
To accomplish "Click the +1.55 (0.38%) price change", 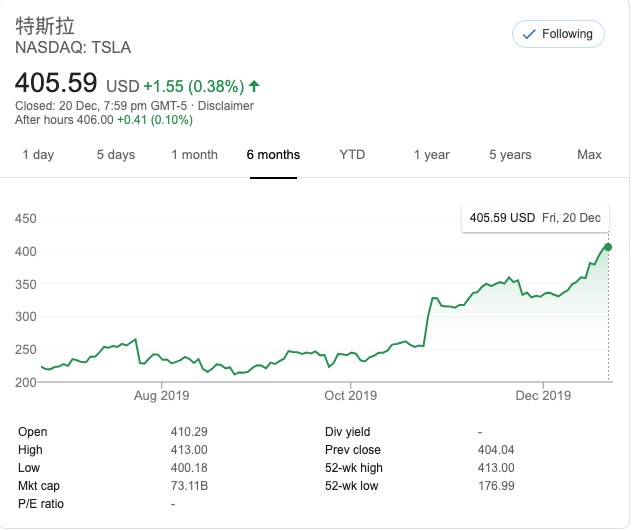I will (x=194, y=86).
